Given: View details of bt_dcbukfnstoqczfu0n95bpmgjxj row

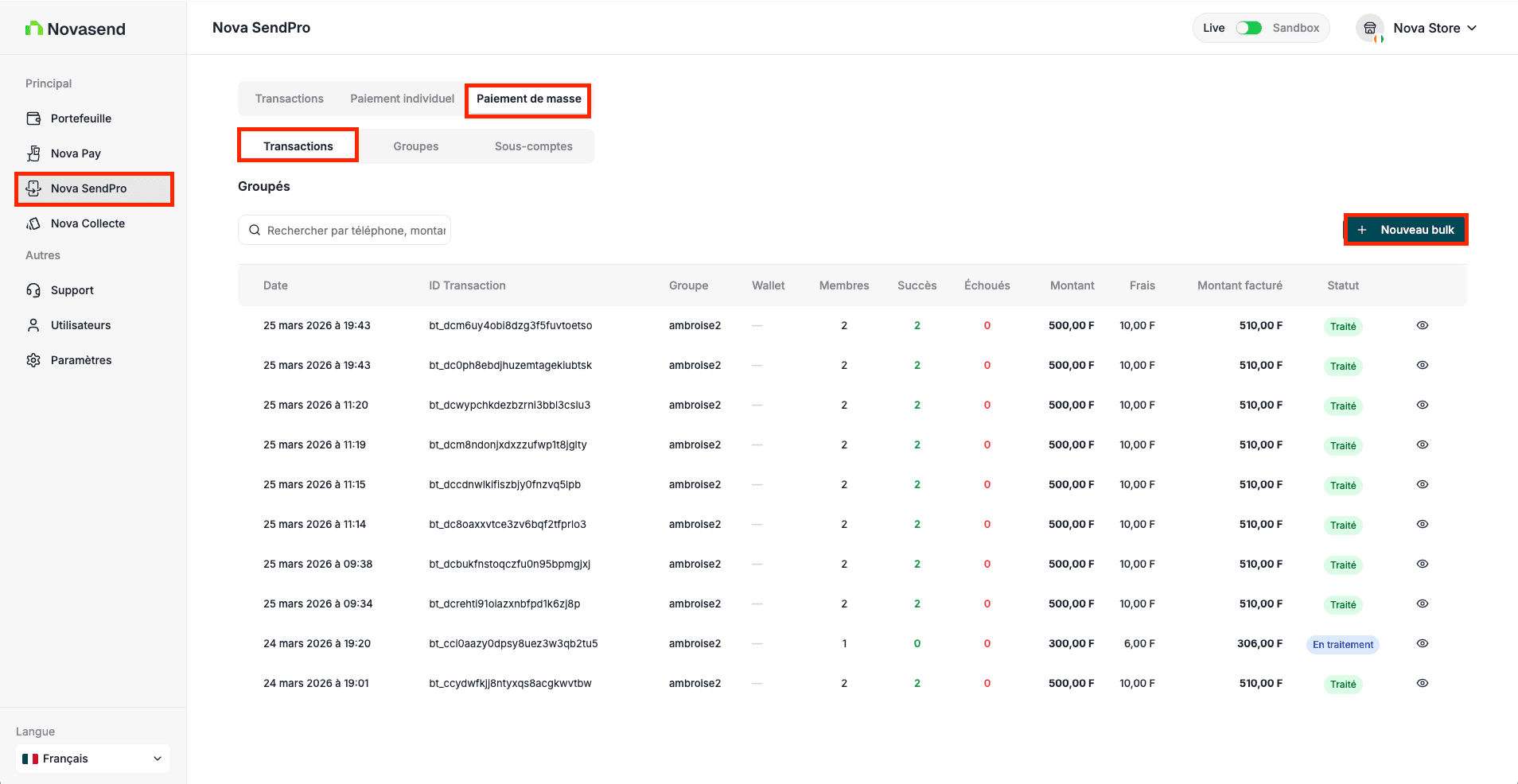Looking at the screenshot, I should [x=1423, y=564].
